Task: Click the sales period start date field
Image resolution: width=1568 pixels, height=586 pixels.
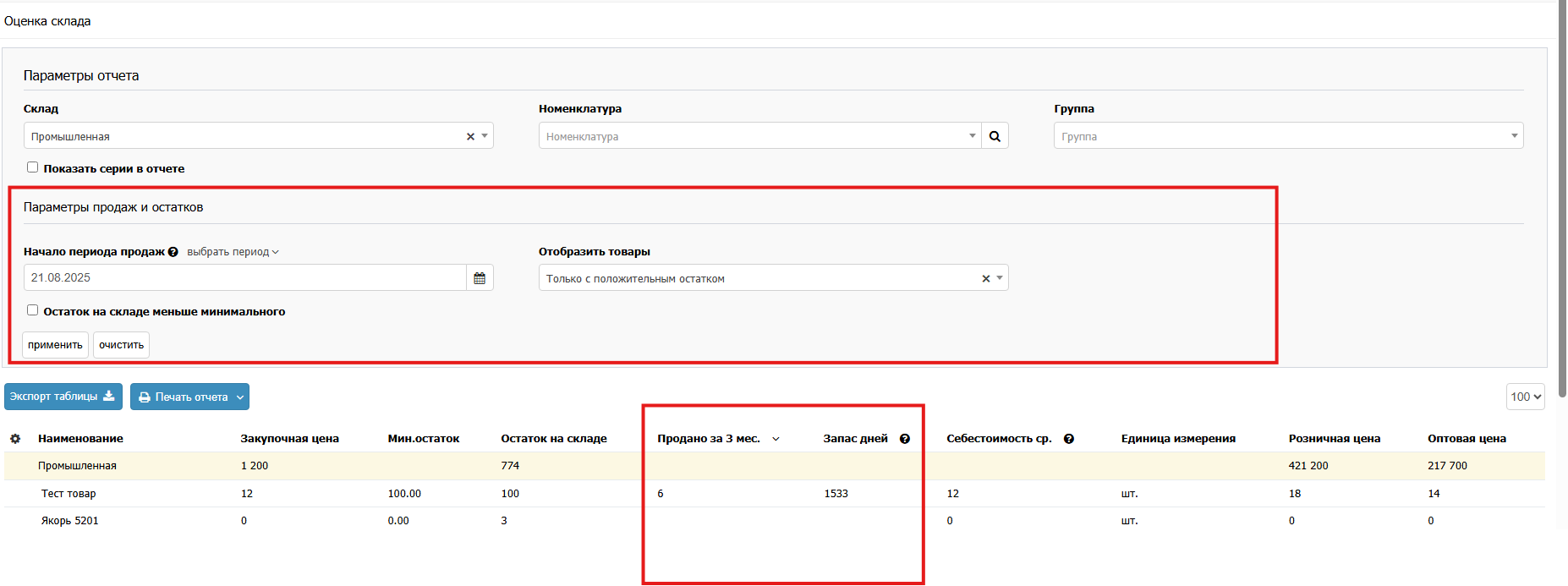Action: [245, 278]
